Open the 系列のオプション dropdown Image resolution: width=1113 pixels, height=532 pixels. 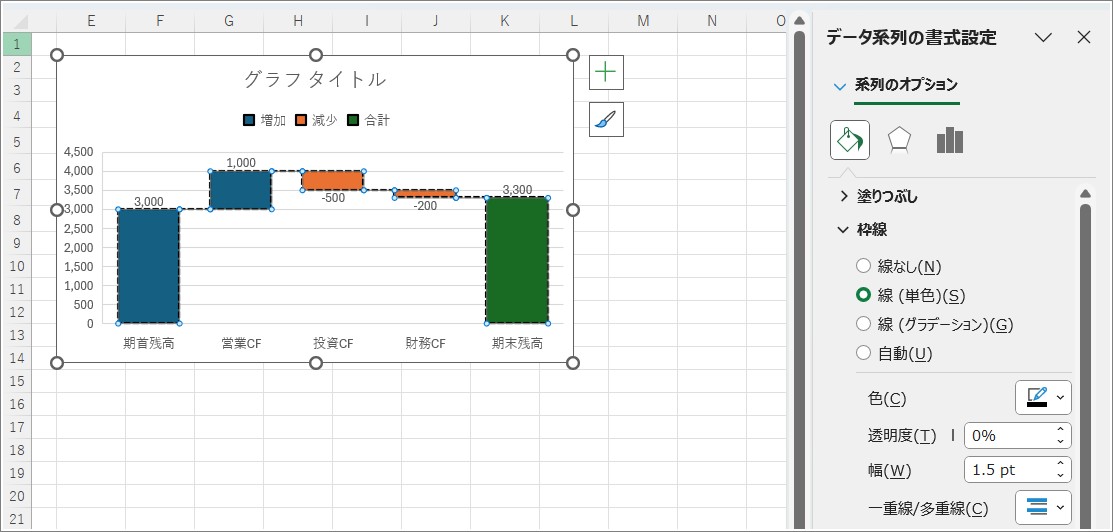[840, 86]
